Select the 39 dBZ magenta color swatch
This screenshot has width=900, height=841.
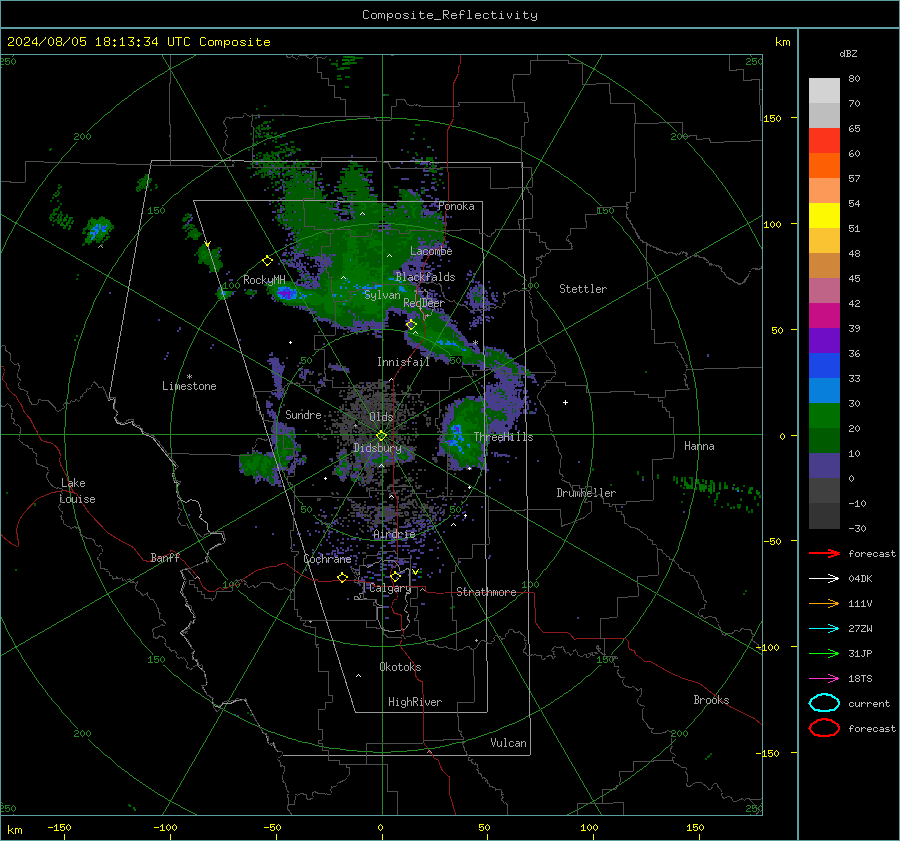(824, 315)
